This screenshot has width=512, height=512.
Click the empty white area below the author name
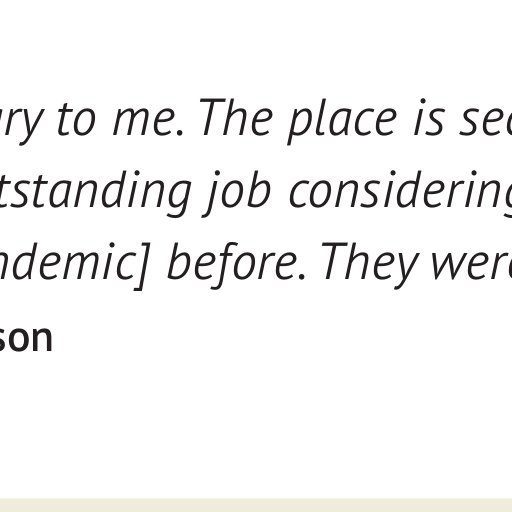[256, 427]
